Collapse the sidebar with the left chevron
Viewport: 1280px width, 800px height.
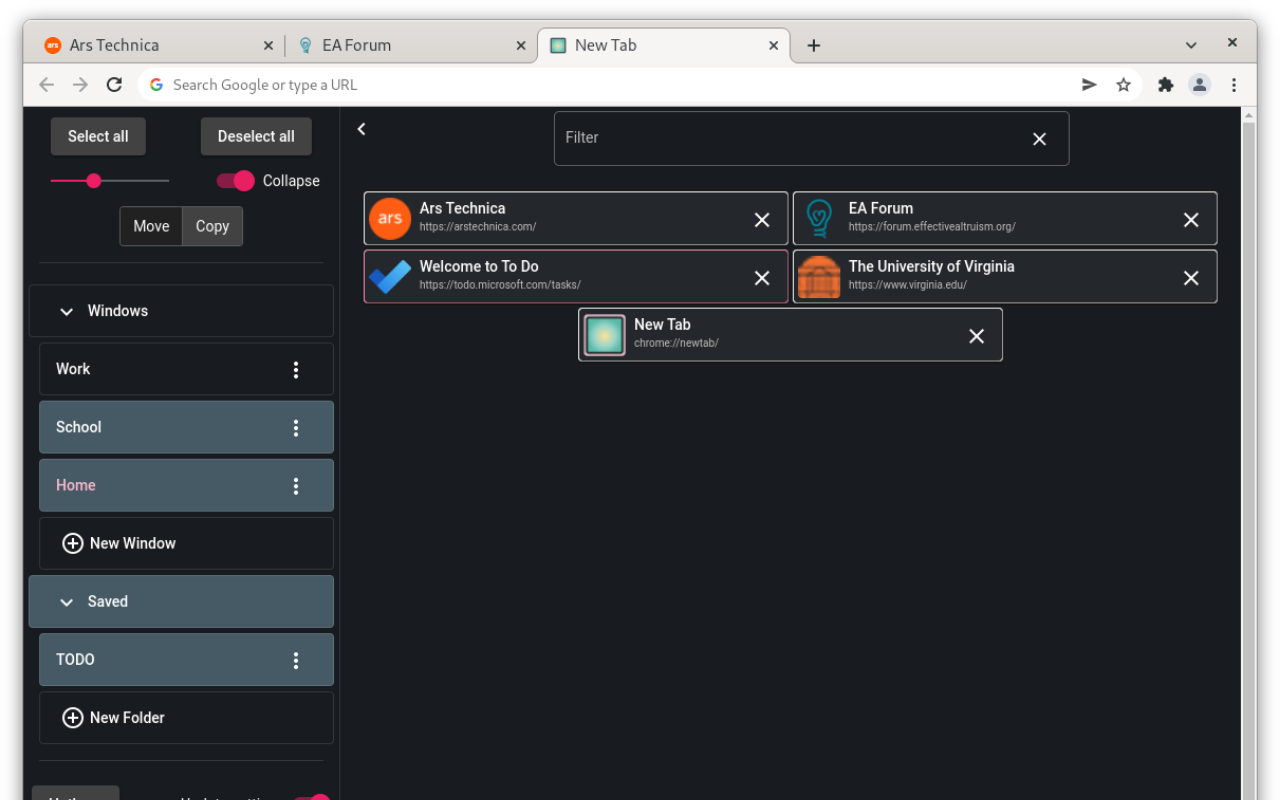pos(362,128)
